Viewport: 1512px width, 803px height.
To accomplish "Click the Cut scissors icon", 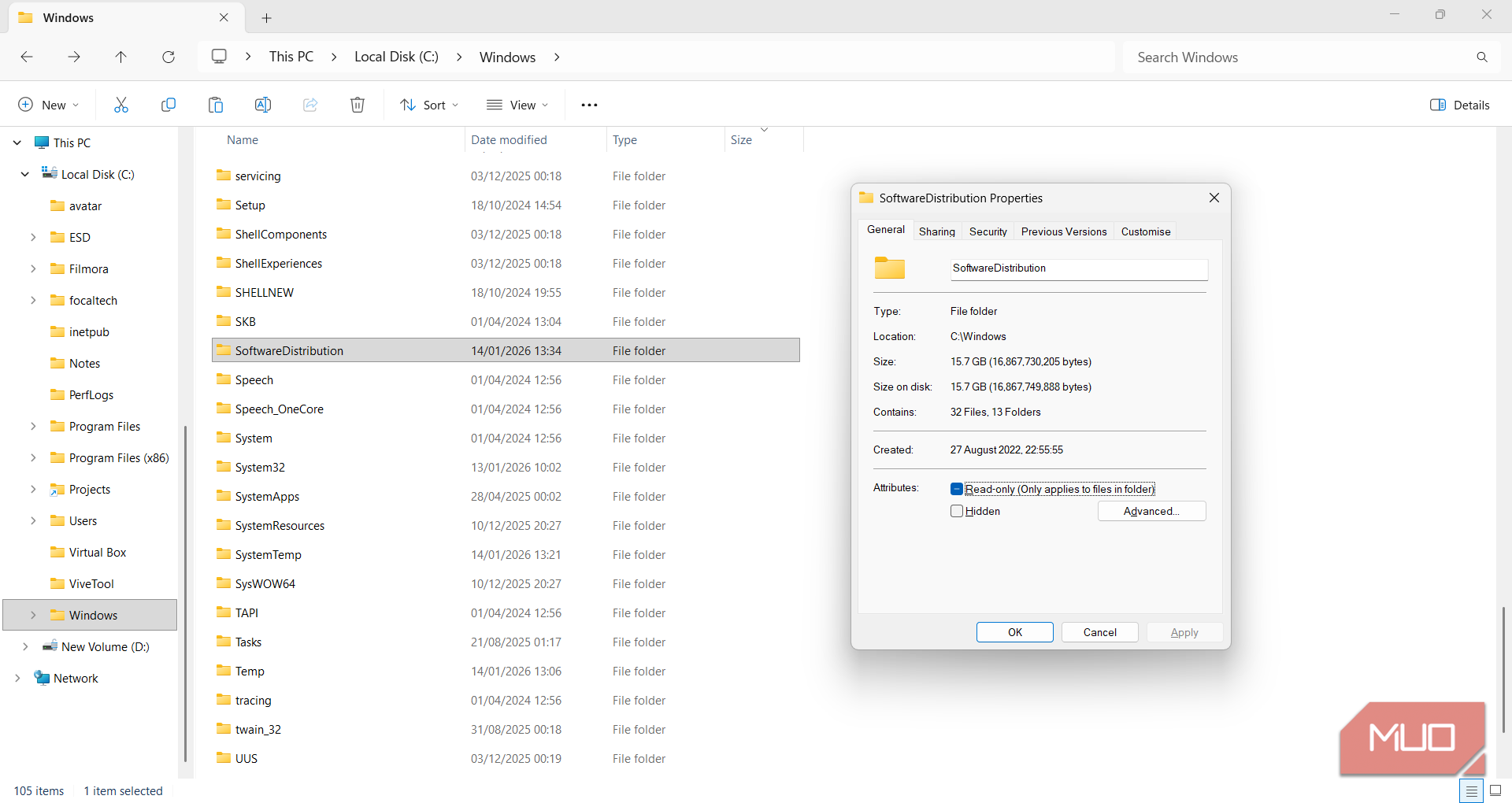I will (121, 105).
